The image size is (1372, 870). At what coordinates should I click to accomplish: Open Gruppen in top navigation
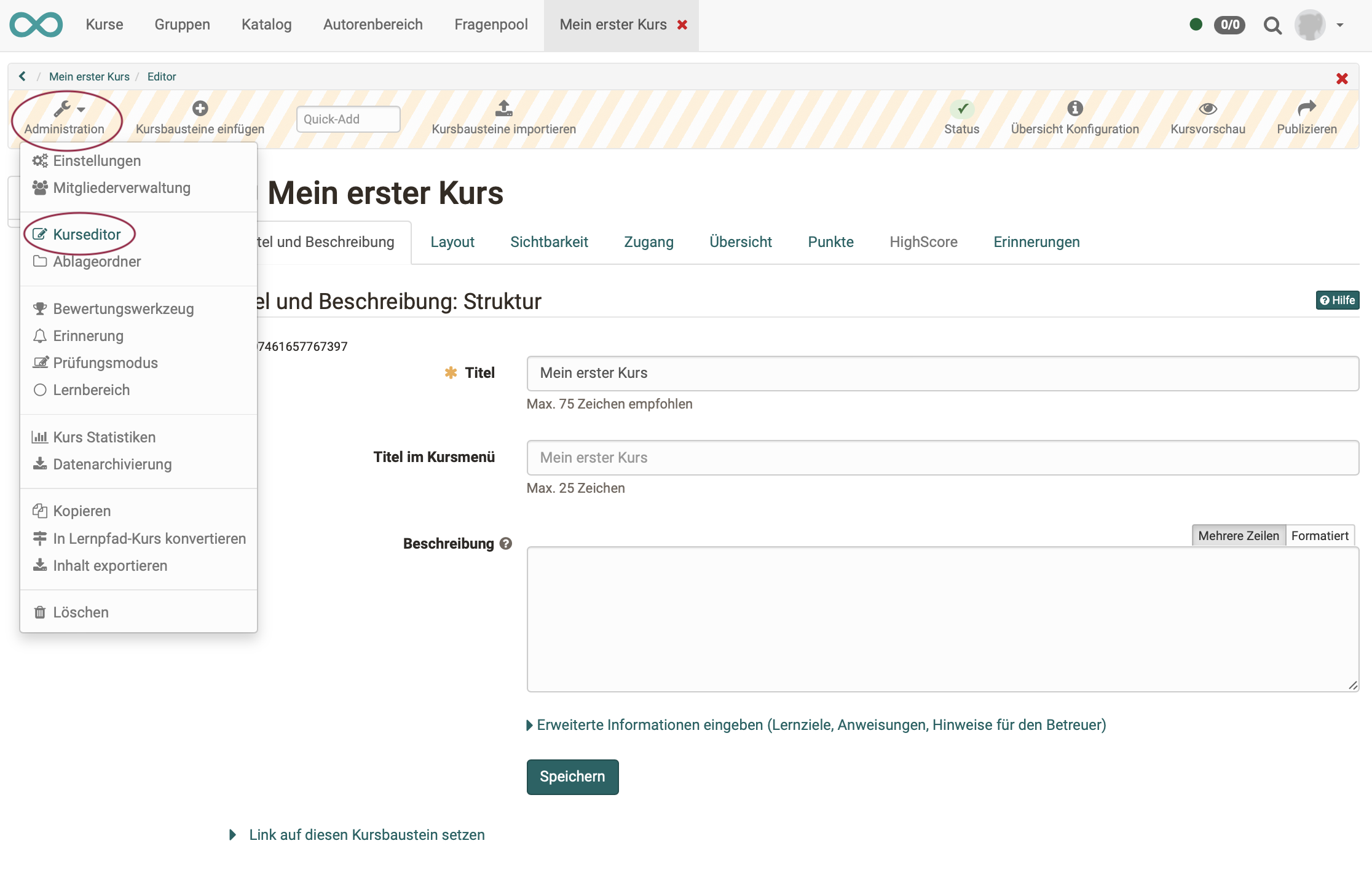click(182, 25)
